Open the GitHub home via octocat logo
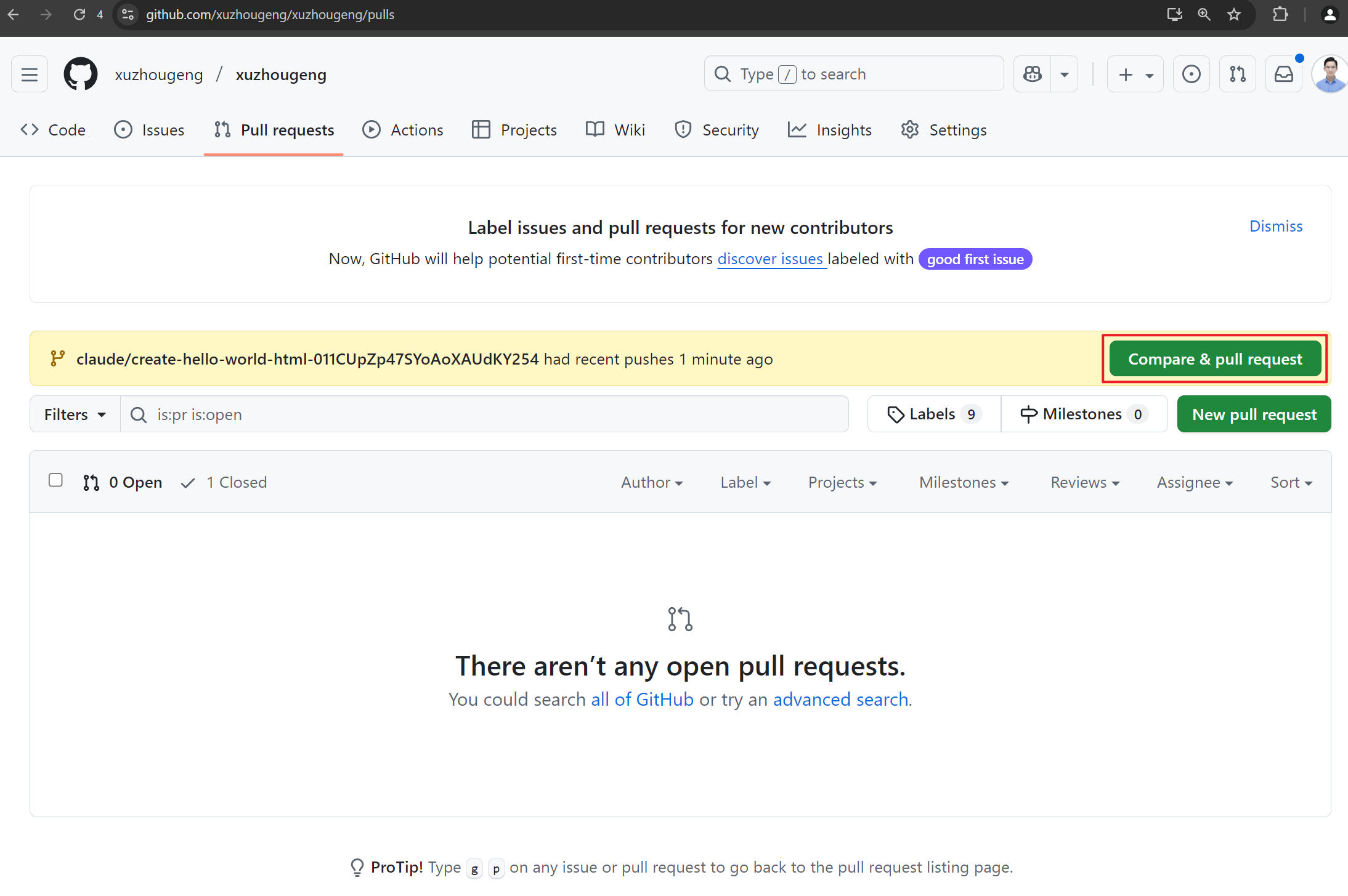Viewport: 1348px width, 896px height. [80, 73]
